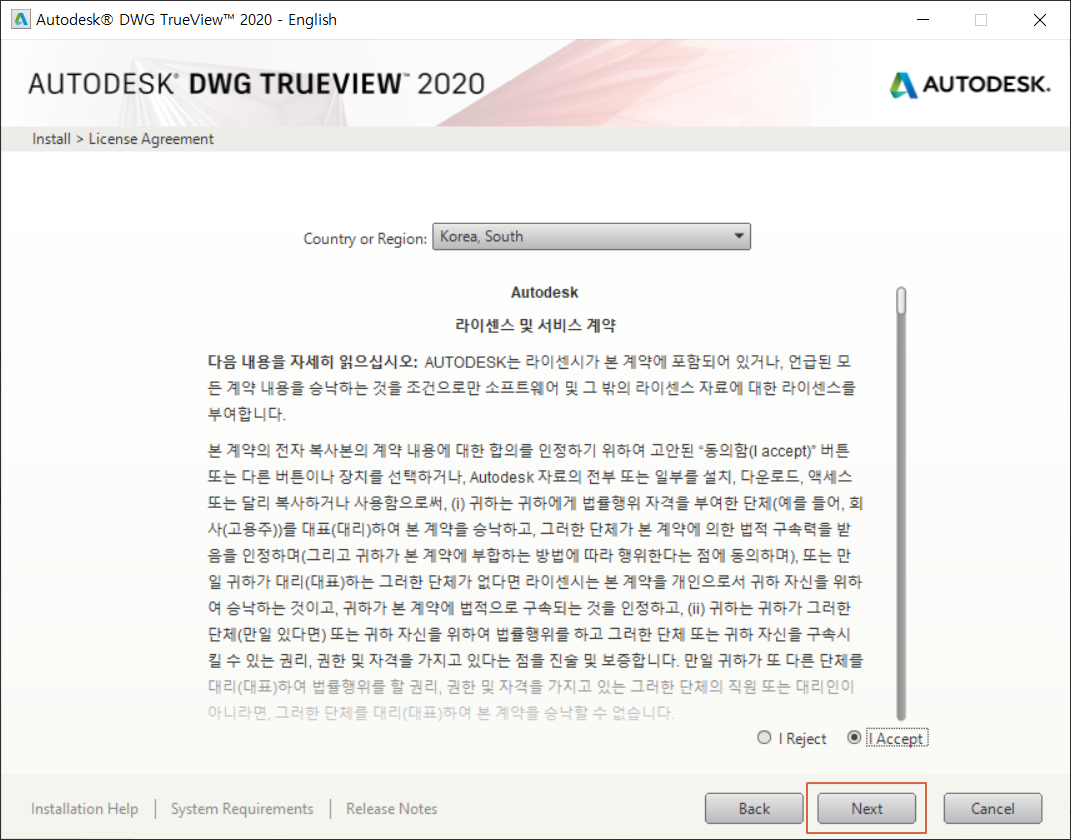
Task: Open the System Requirements link
Action: [x=242, y=809]
